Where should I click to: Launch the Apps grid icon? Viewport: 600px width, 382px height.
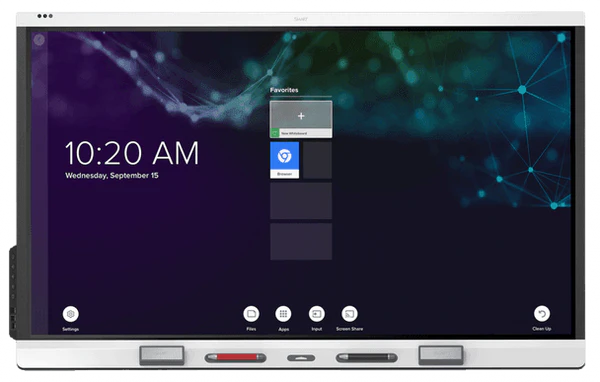tap(283, 314)
